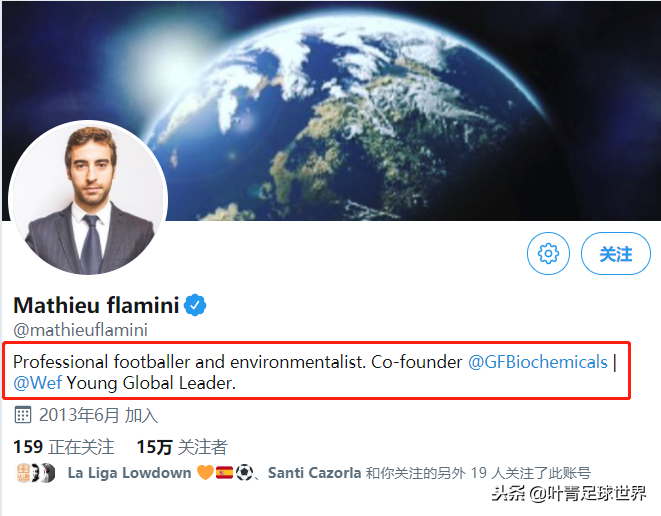This screenshot has width=661, height=516.
Task: Open the Earth header banner image
Action: point(400,100)
